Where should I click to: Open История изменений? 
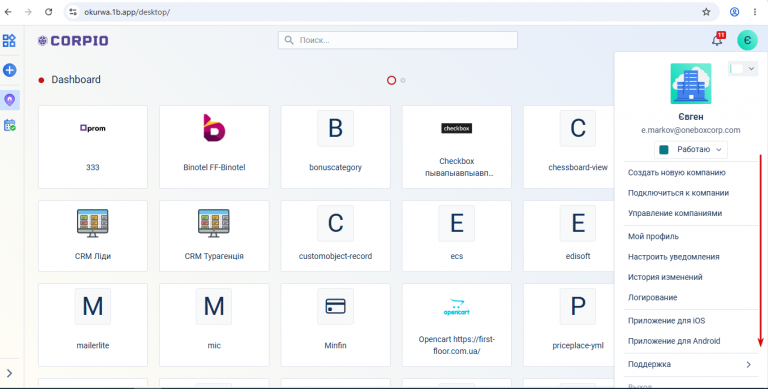point(665,277)
